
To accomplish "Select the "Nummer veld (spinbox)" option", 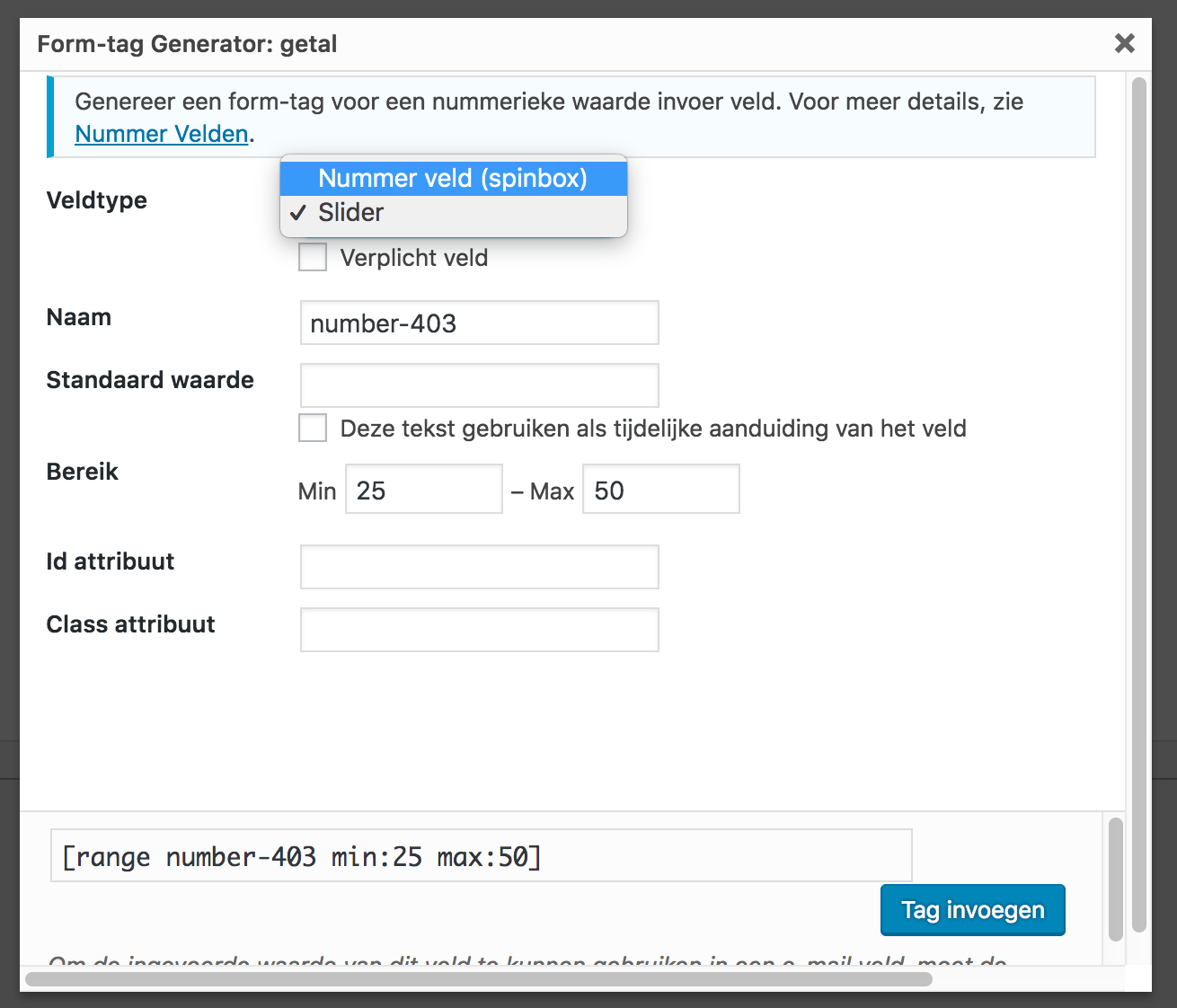I will [x=453, y=178].
